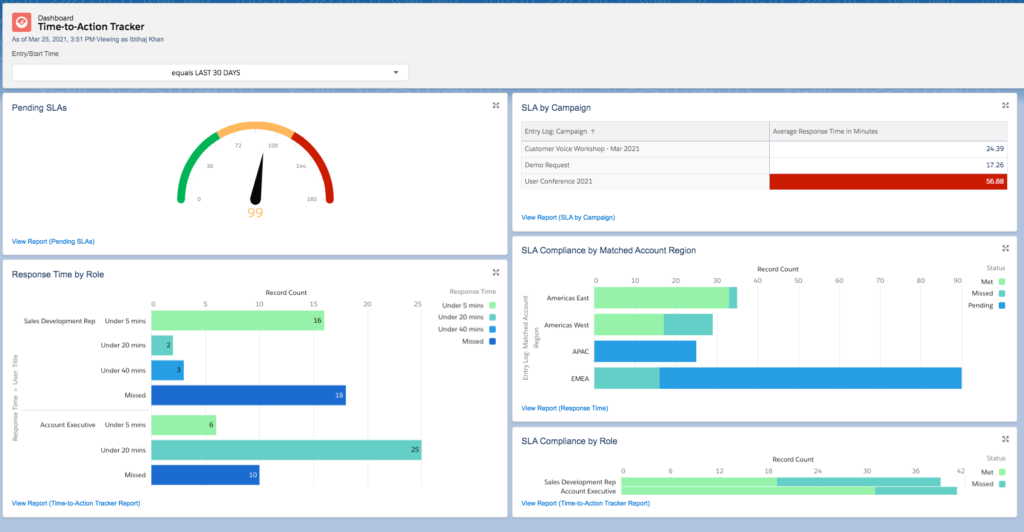Select the Under 5 mins legend swatch

coord(492,305)
